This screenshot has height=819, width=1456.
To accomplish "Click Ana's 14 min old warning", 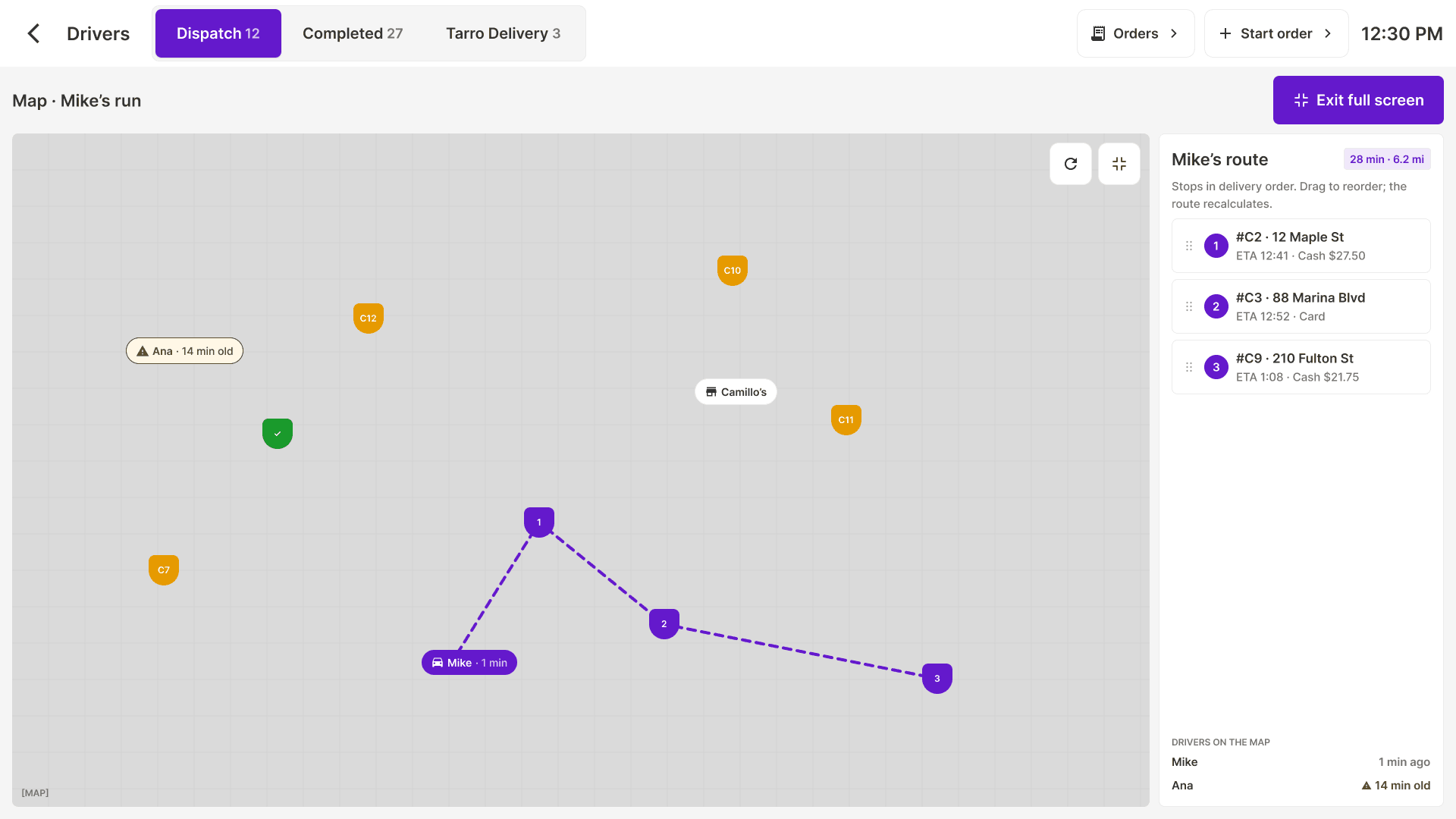I will [1396, 786].
